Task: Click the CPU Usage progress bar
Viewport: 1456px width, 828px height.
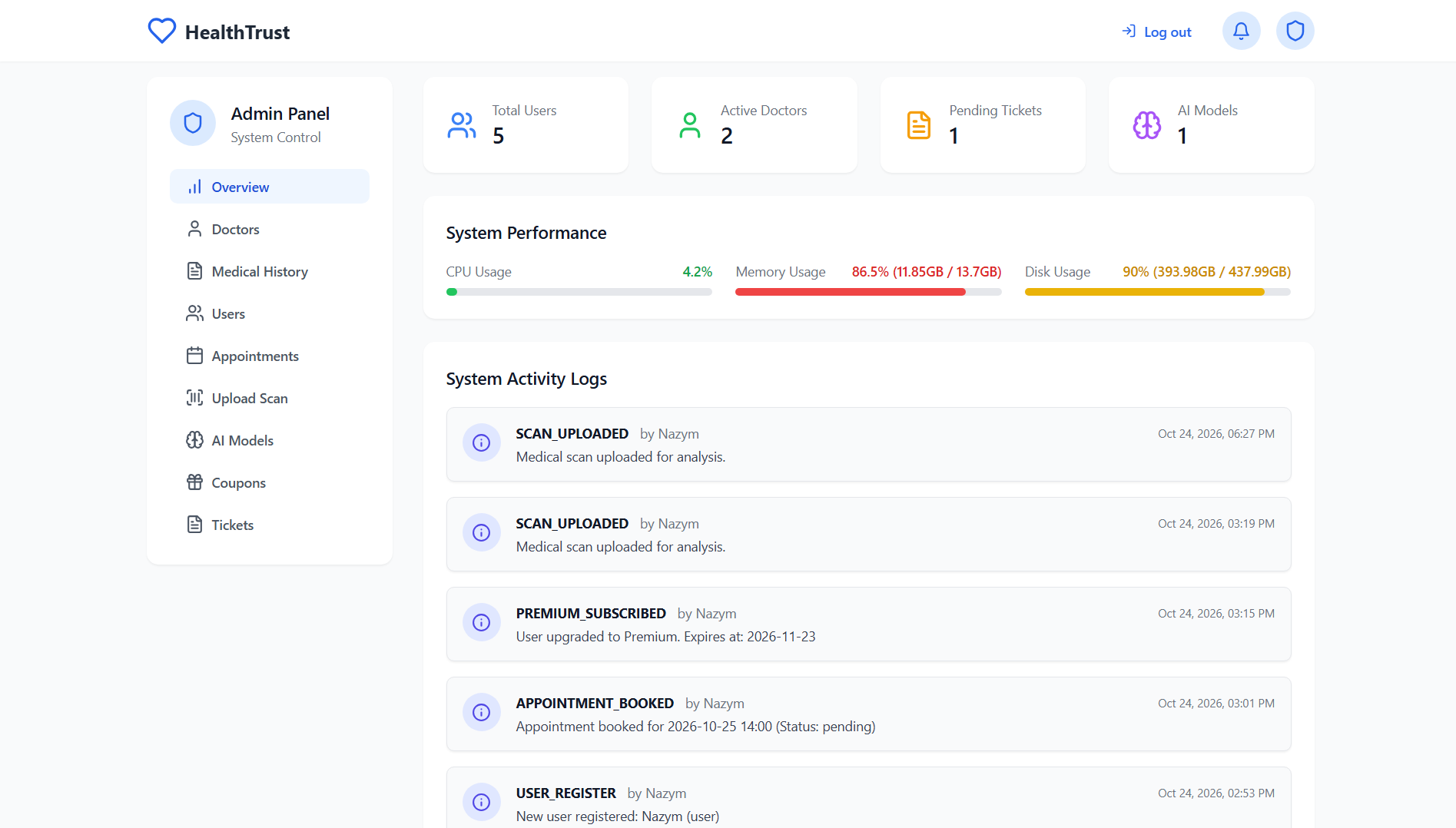Action: [x=579, y=292]
